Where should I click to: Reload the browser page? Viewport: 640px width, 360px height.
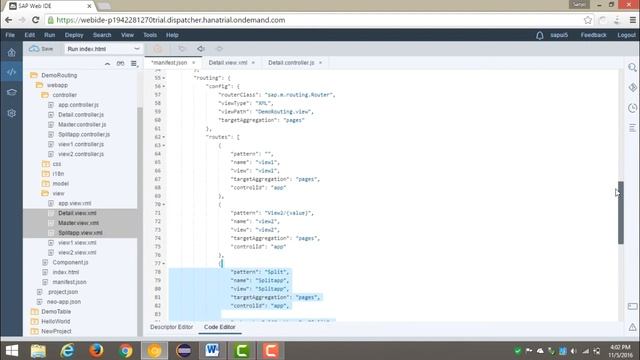36,20
